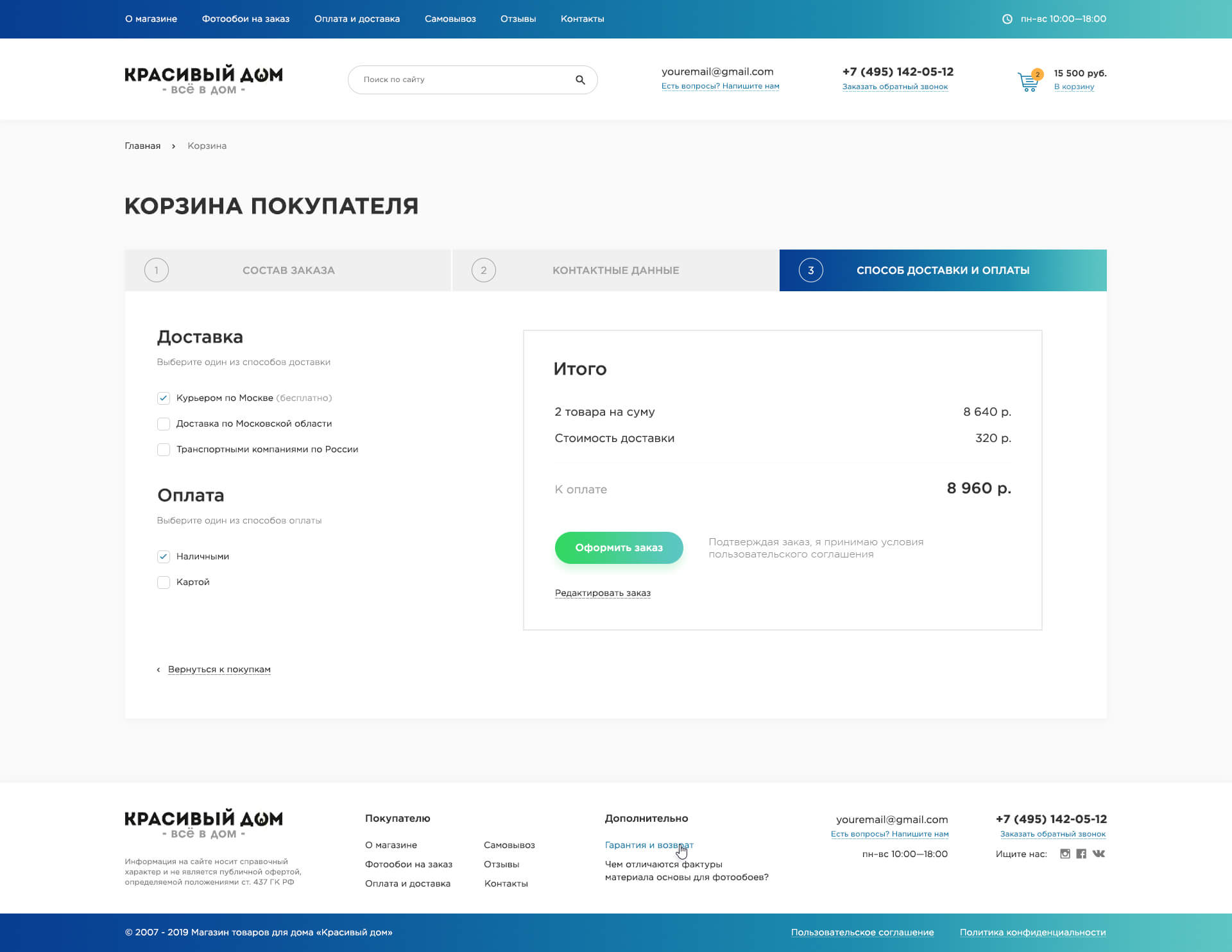Open the VK icon in footer
The image size is (1232, 952).
click(1099, 854)
